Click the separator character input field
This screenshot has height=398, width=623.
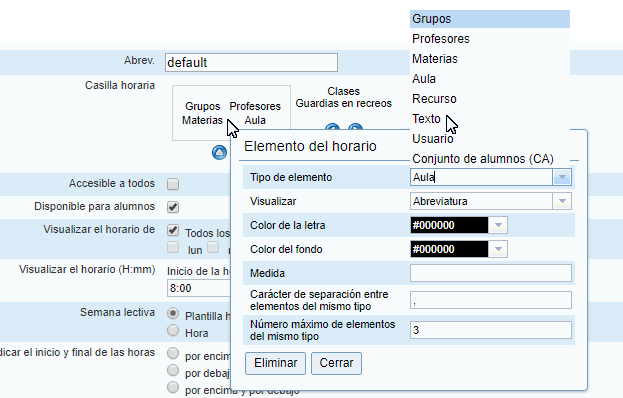(x=491, y=300)
